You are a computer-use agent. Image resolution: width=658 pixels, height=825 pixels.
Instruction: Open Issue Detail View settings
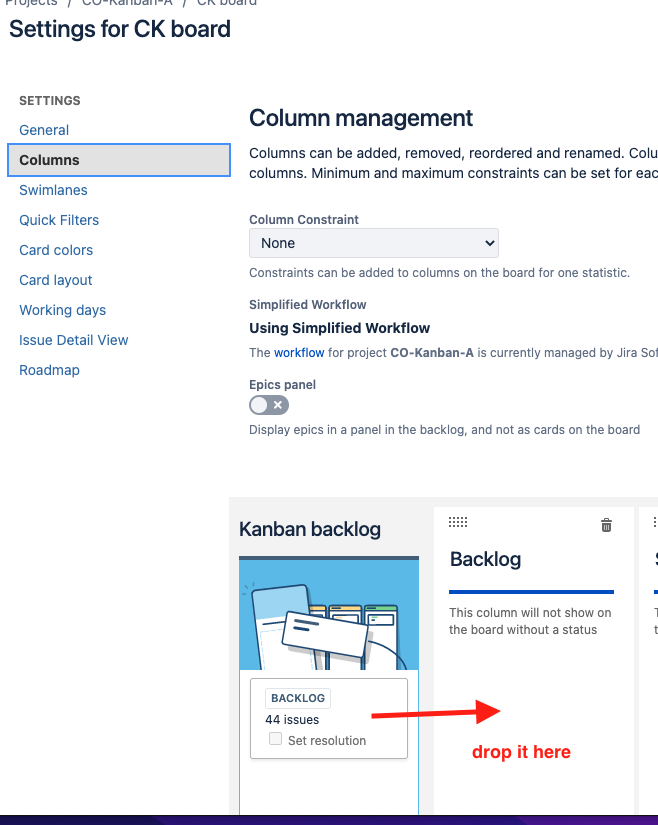point(73,340)
